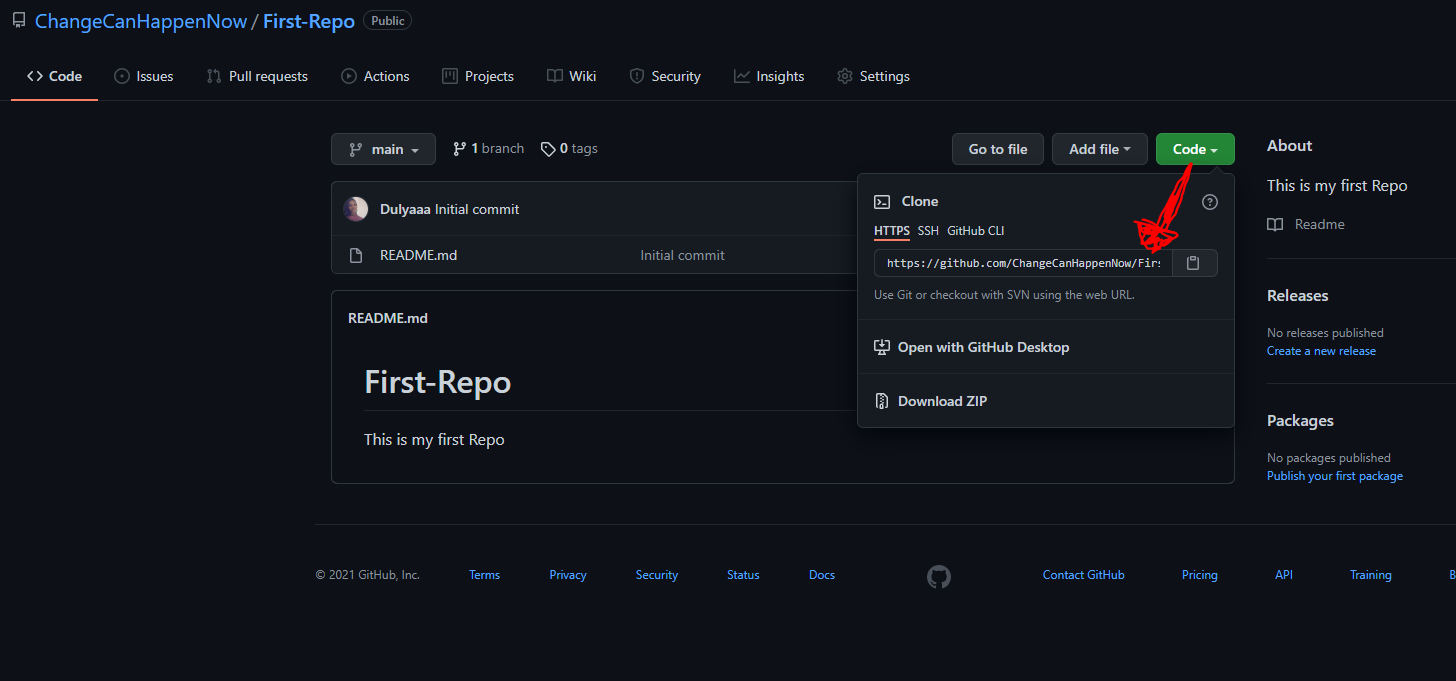The width and height of the screenshot is (1456, 681).
Task: Click the book icon beside Readme
Action: (x=1275, y=224)
